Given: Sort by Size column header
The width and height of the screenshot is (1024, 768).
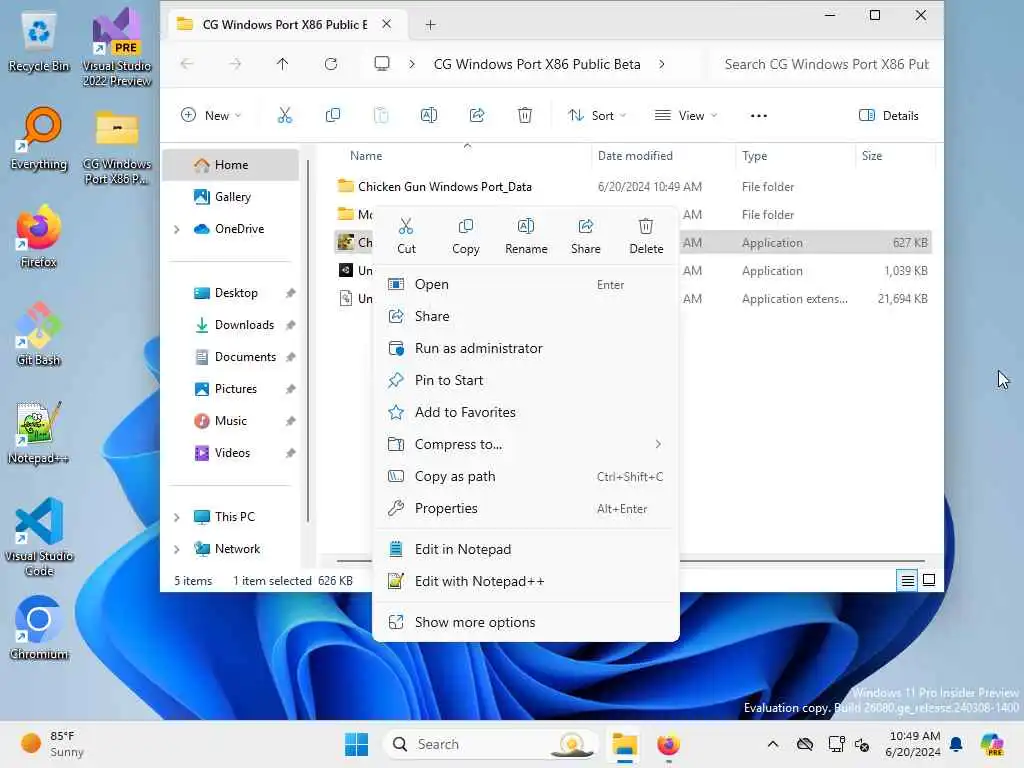Looking at the screenshot, I should click(895, 156).
